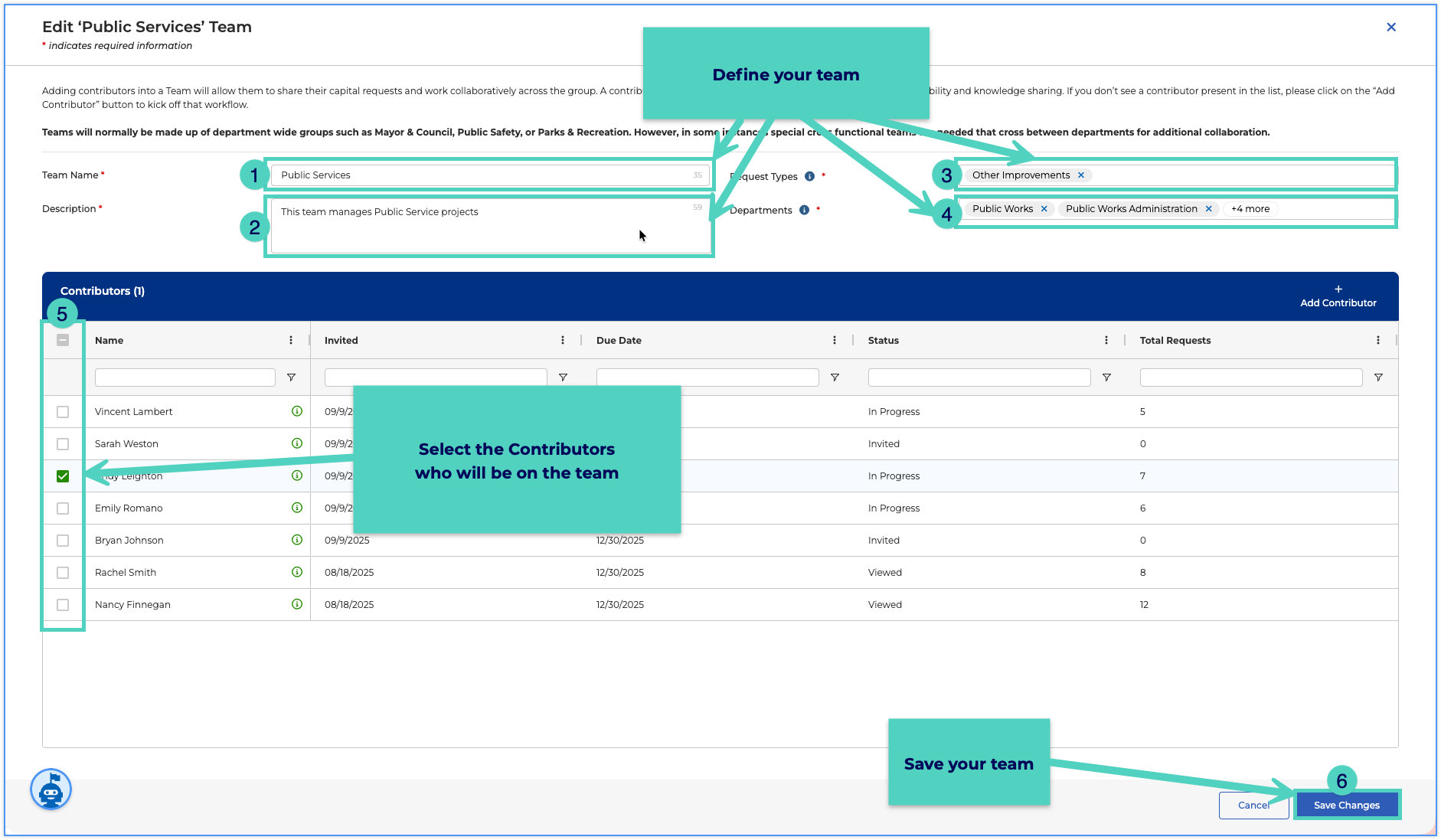Select the Nancy Finnegan name cell
Screen dimensions: 1441x840
pos(132,604)
